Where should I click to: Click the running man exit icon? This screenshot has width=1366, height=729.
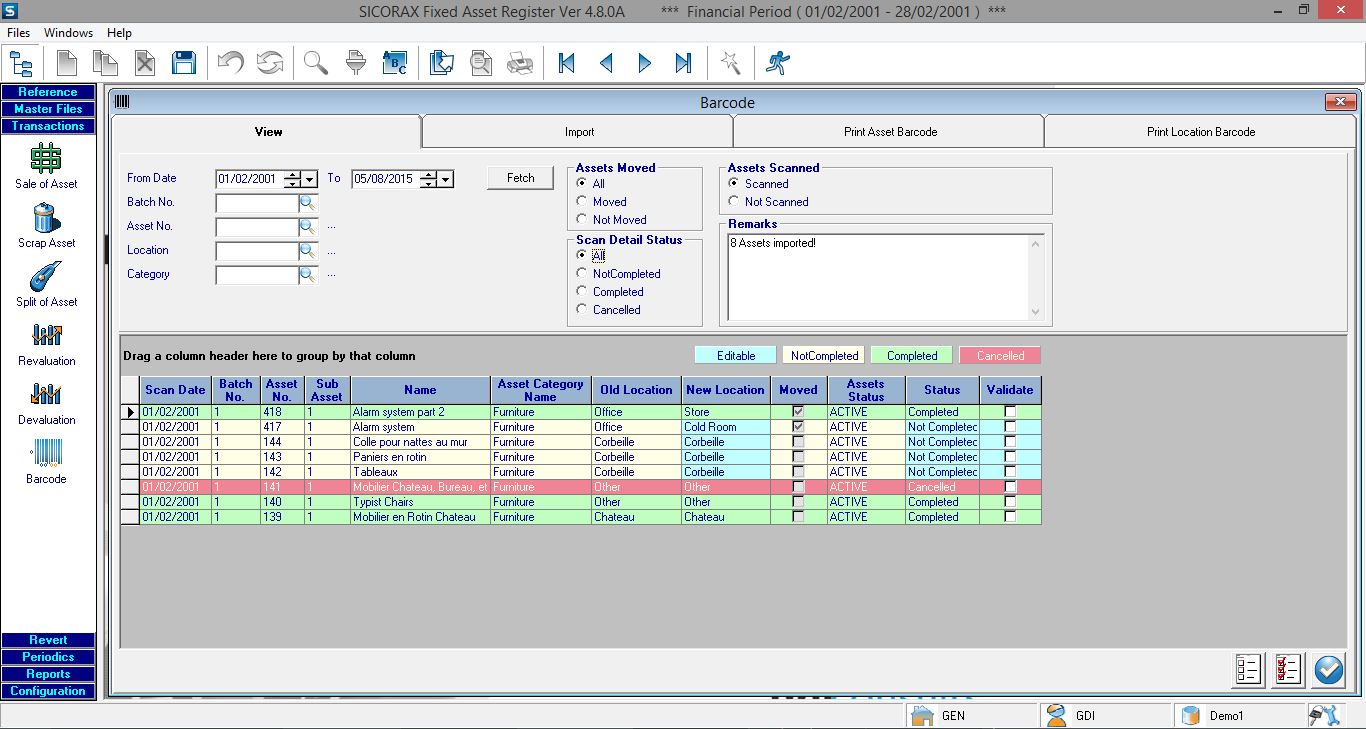(777, 64)
